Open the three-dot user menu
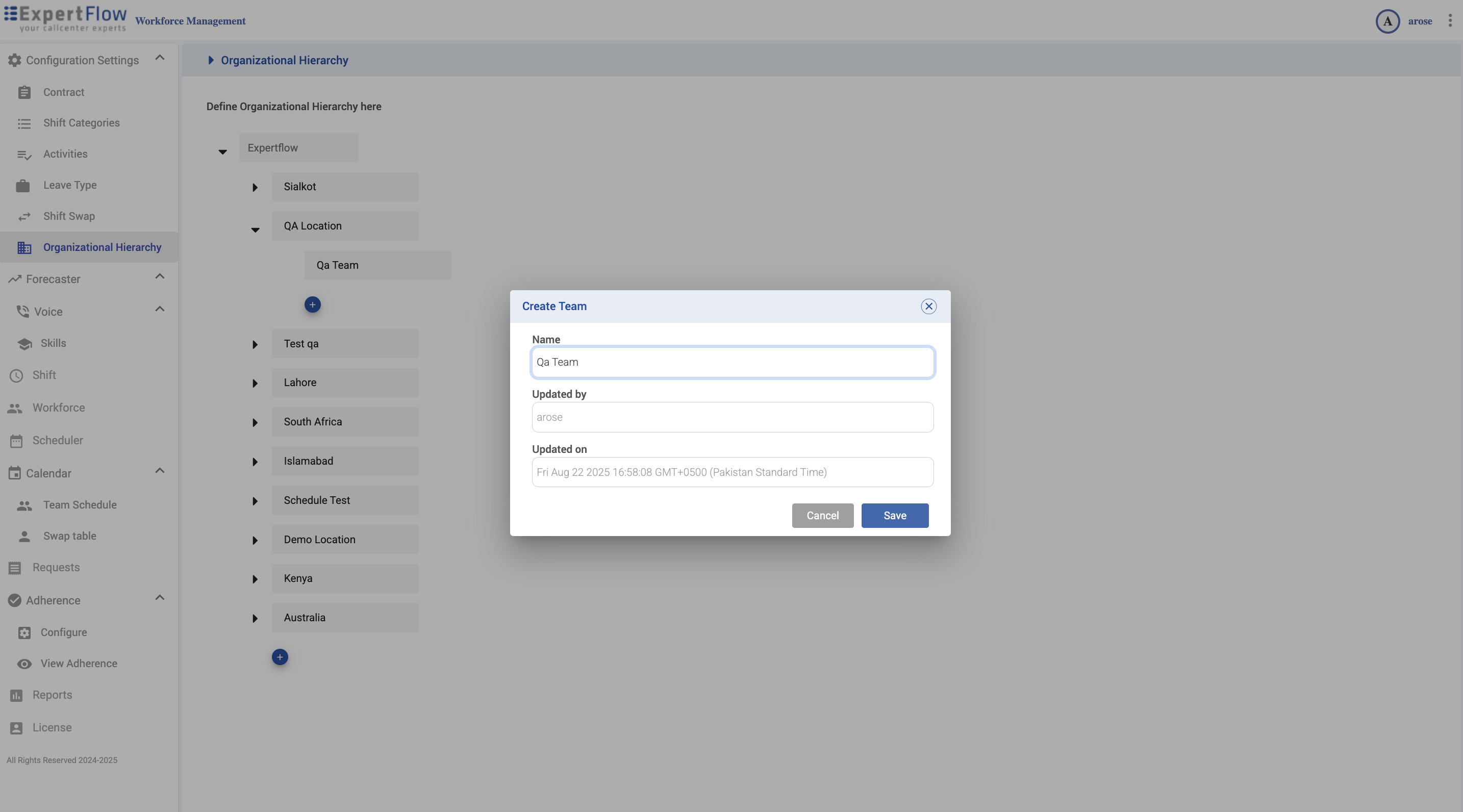1463x812 pixels. pyautogui.click(x=1450, y=21)
